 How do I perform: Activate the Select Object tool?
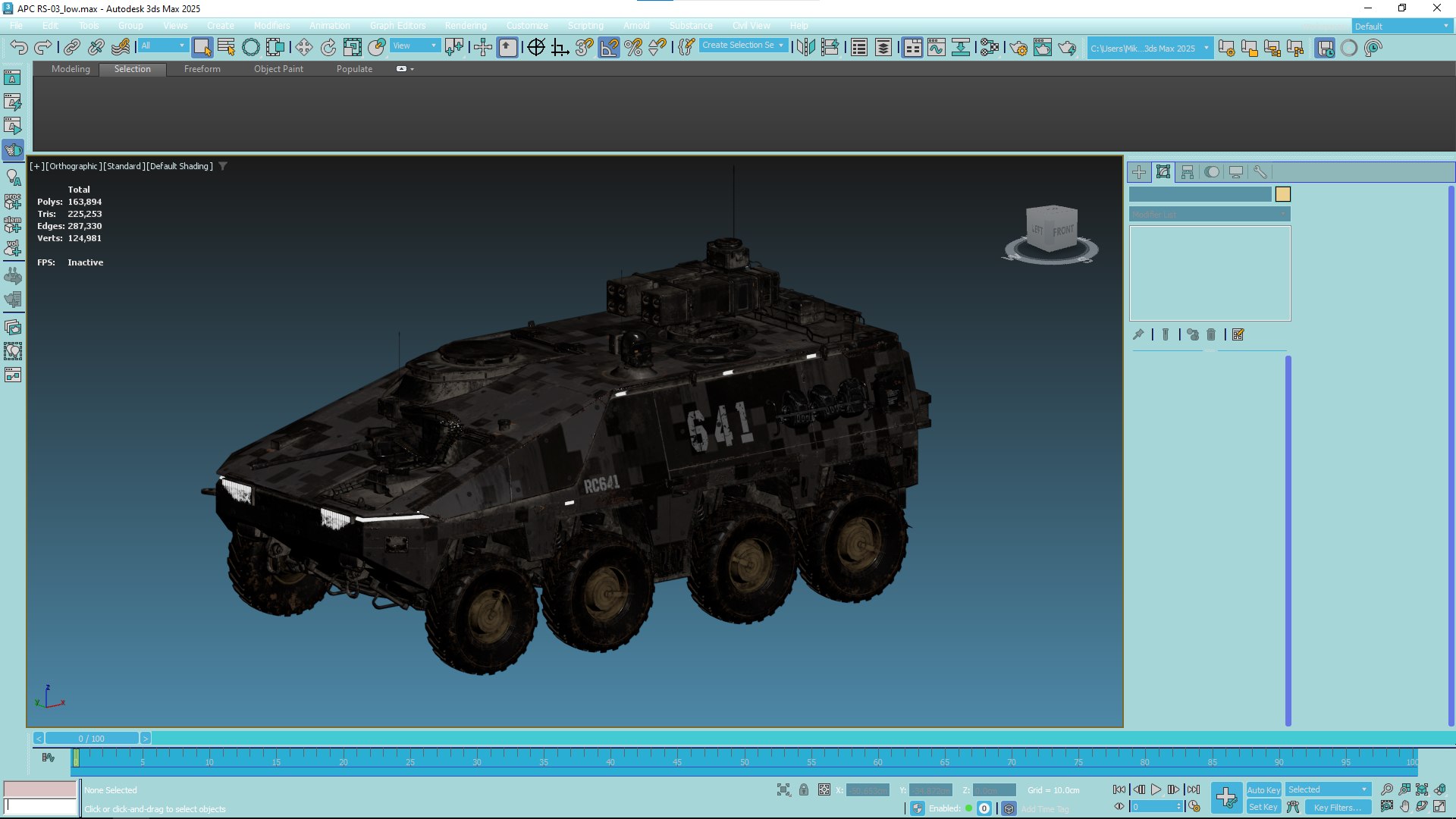tap(202, 48)
